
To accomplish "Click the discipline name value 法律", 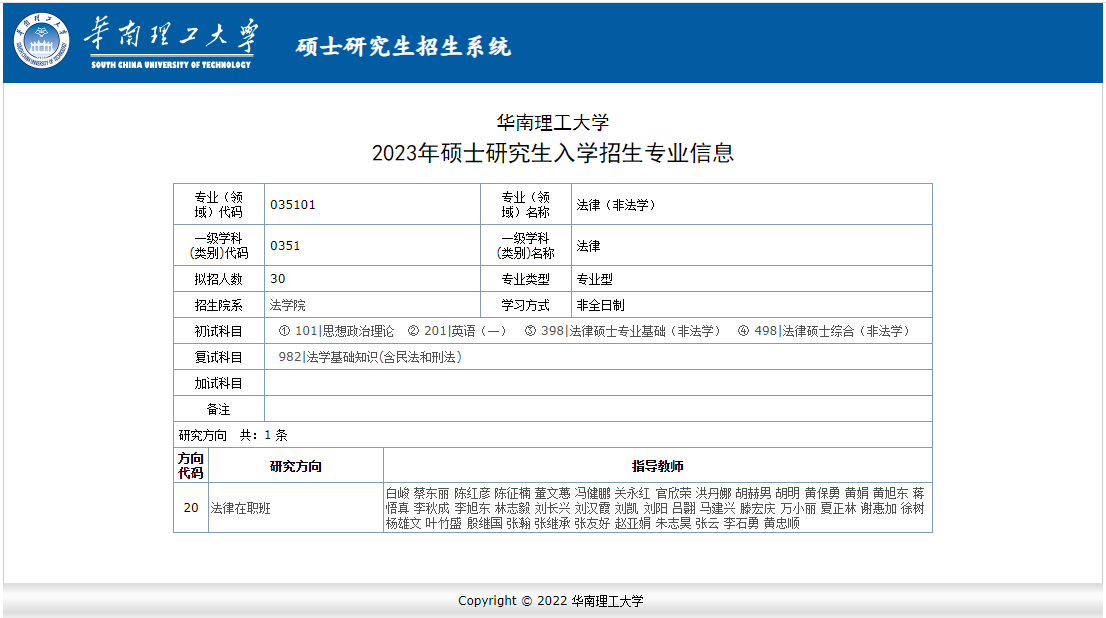I will [x=588, y=246].
